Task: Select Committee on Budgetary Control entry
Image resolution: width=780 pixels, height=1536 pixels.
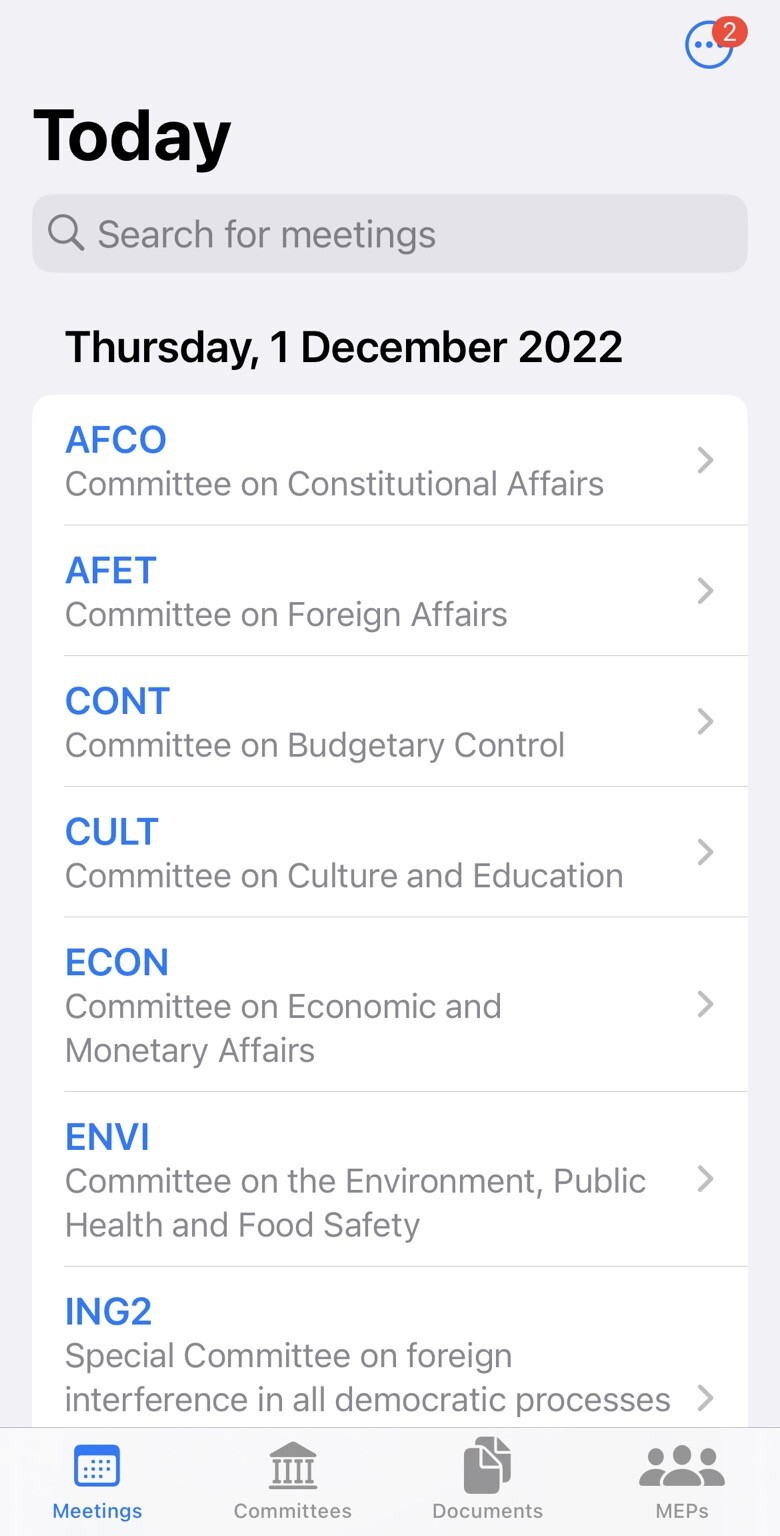Action: coord(315,745)
